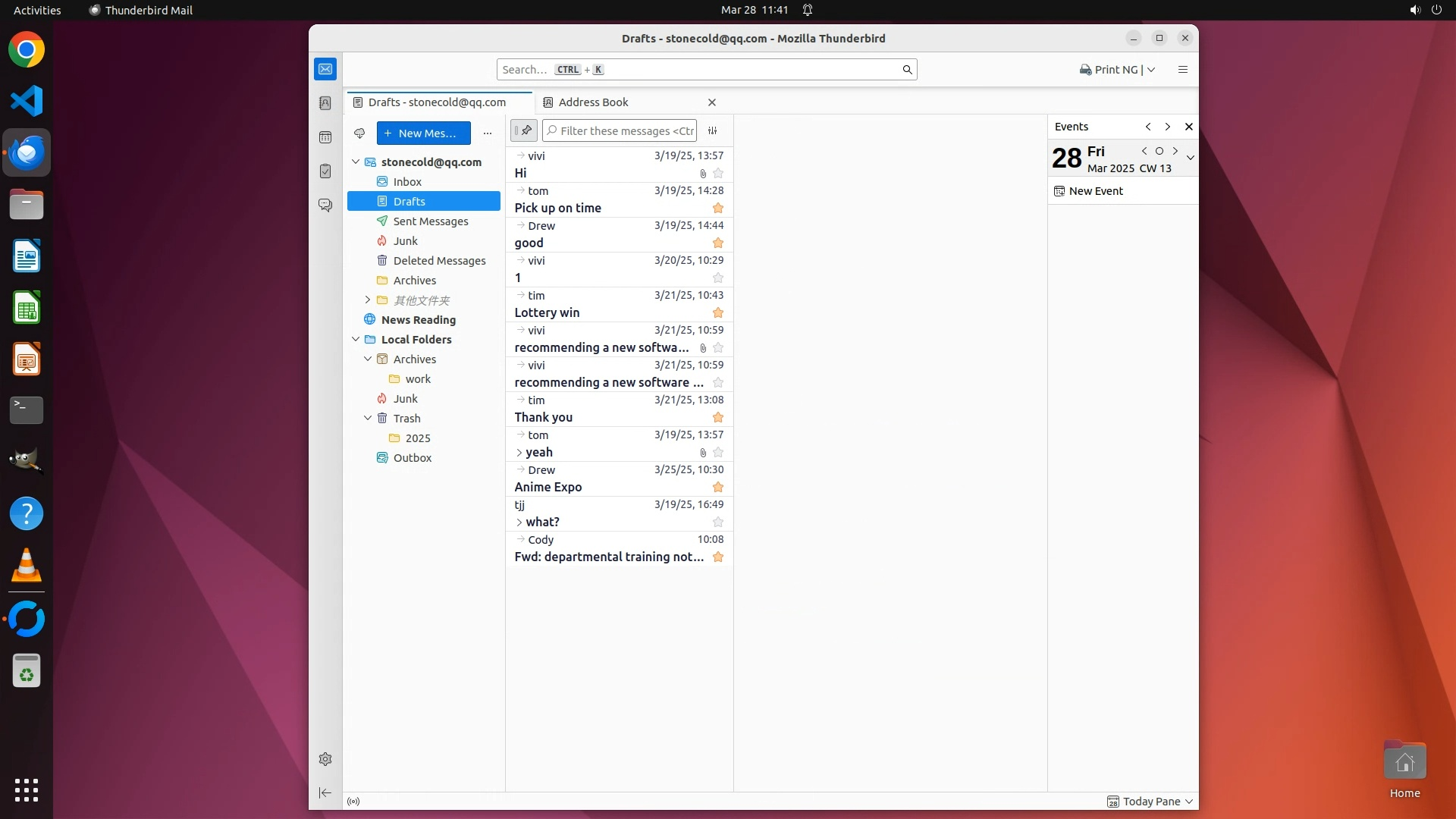Toggle the quick filter pin button
1456x819 pixels.
click(524, 131)
